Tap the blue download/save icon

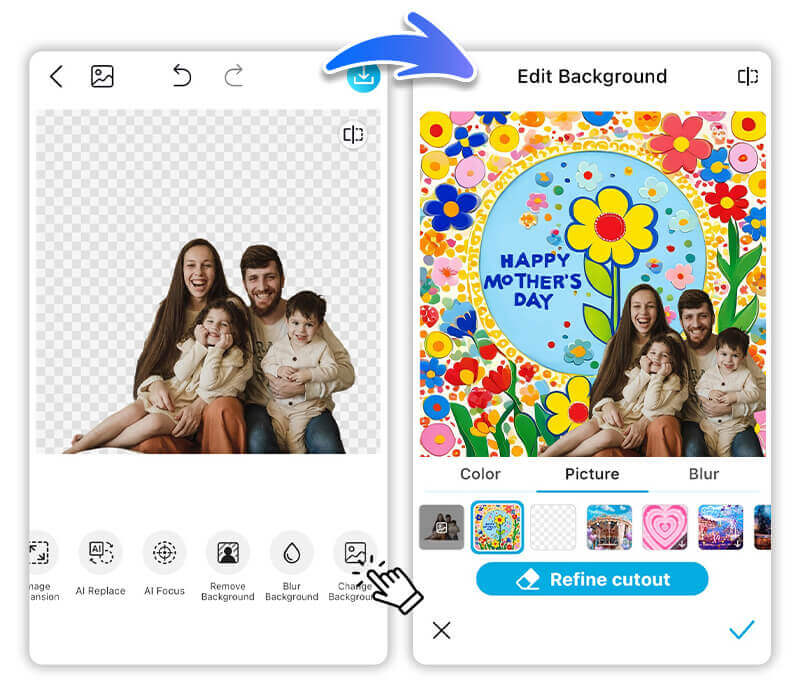(x=363, y=78)
